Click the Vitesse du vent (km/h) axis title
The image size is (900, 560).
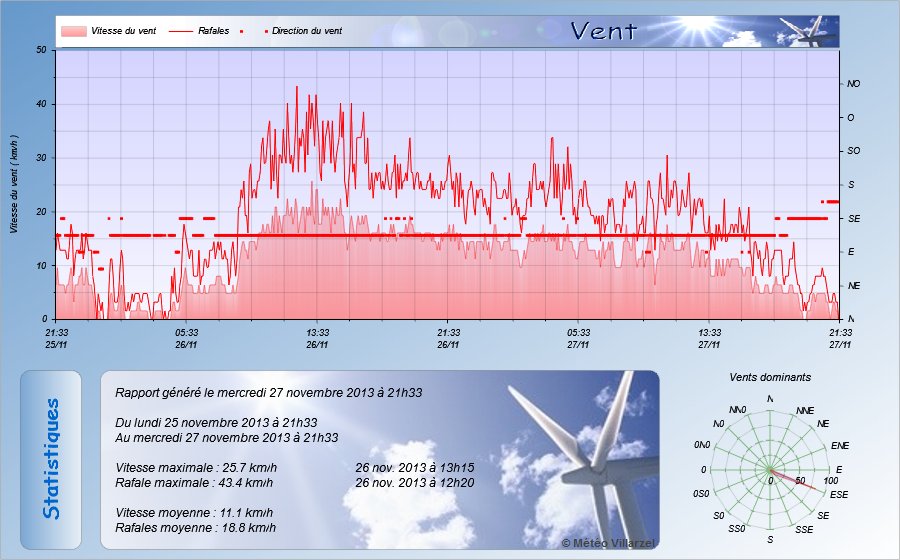click(14, 184)
